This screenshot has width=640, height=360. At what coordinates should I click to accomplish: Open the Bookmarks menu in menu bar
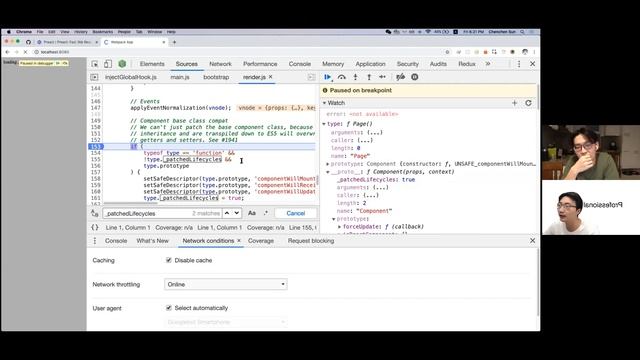click(x=102, y=32)
